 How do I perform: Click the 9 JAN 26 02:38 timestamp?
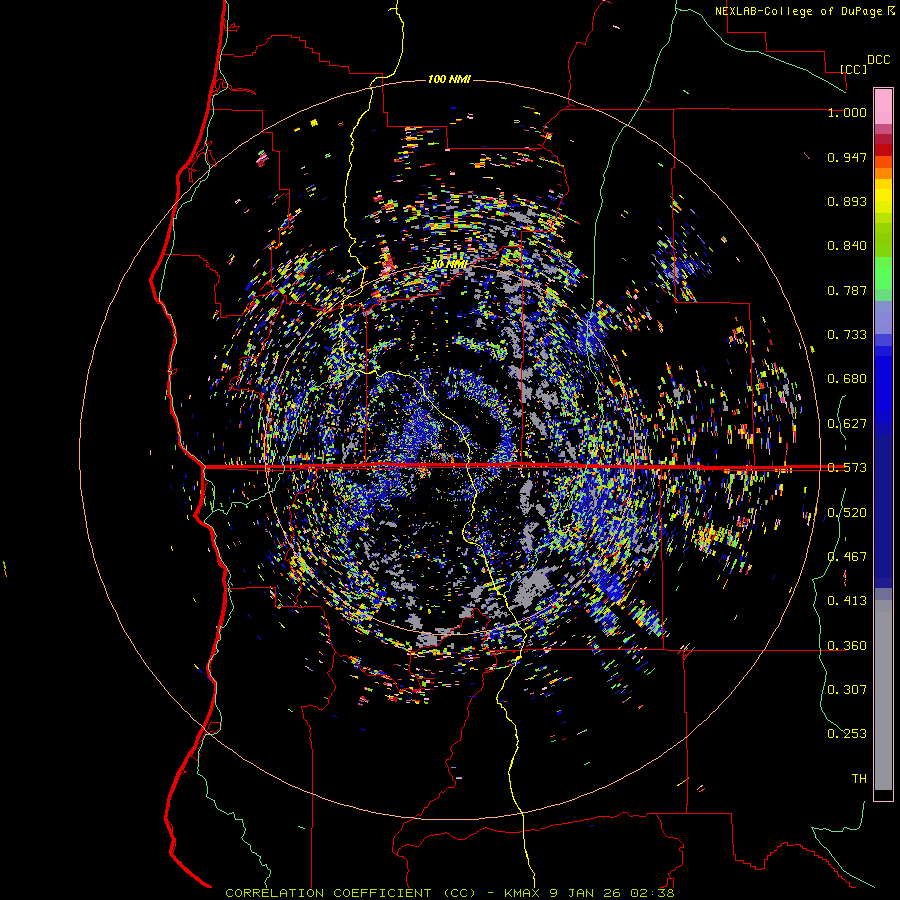click(x=611, y=893)
